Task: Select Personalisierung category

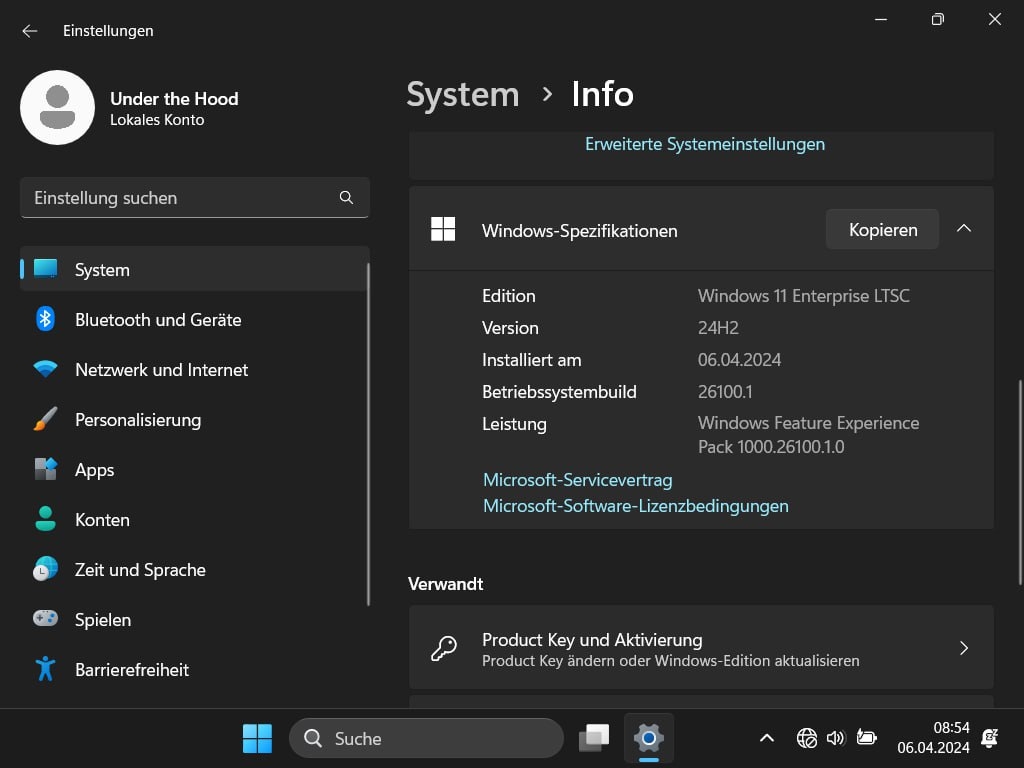Action: point(195,420)
